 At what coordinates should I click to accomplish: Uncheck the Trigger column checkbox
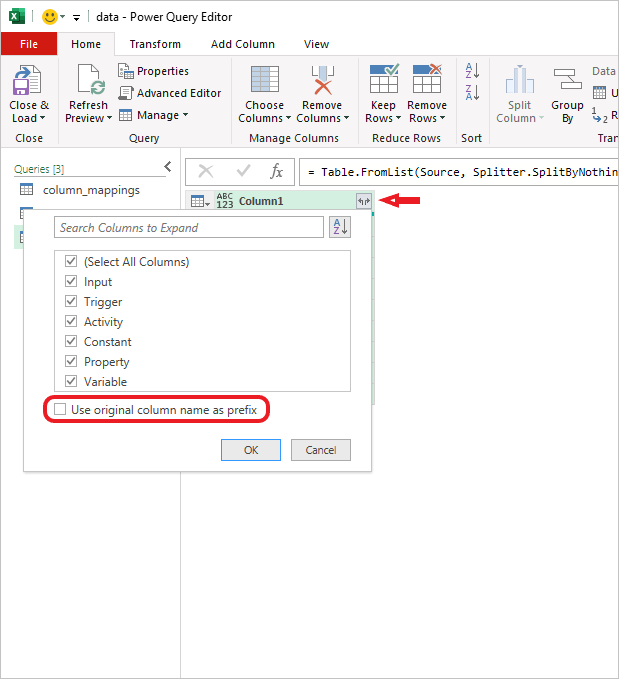tap(71, 301)
